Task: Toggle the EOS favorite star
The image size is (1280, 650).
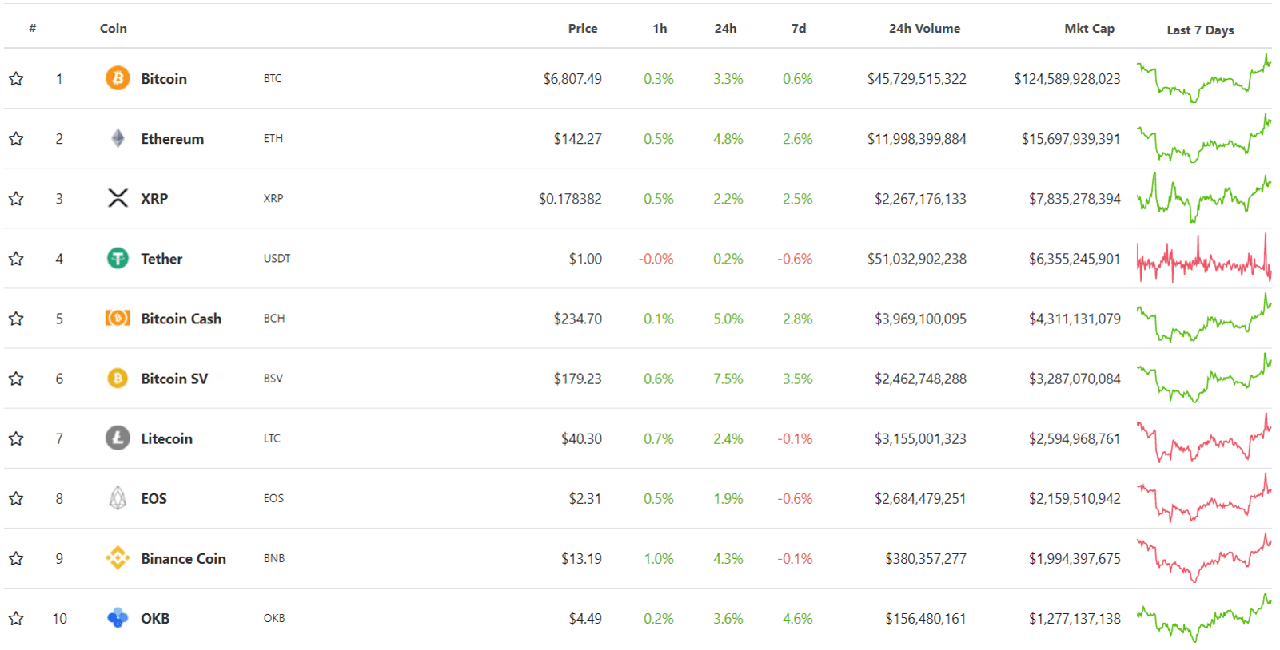Action: (x=16, y=499)
